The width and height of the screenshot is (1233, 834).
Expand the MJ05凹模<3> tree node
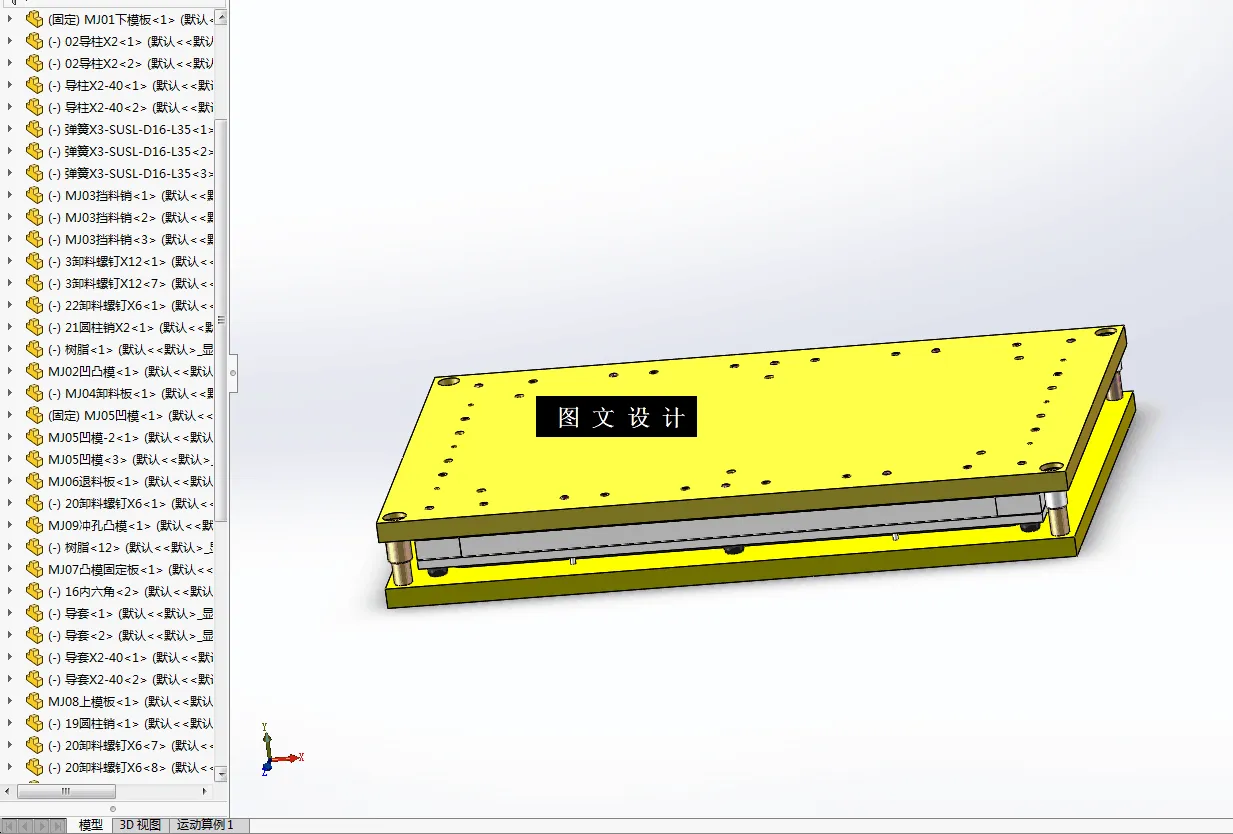10,459
